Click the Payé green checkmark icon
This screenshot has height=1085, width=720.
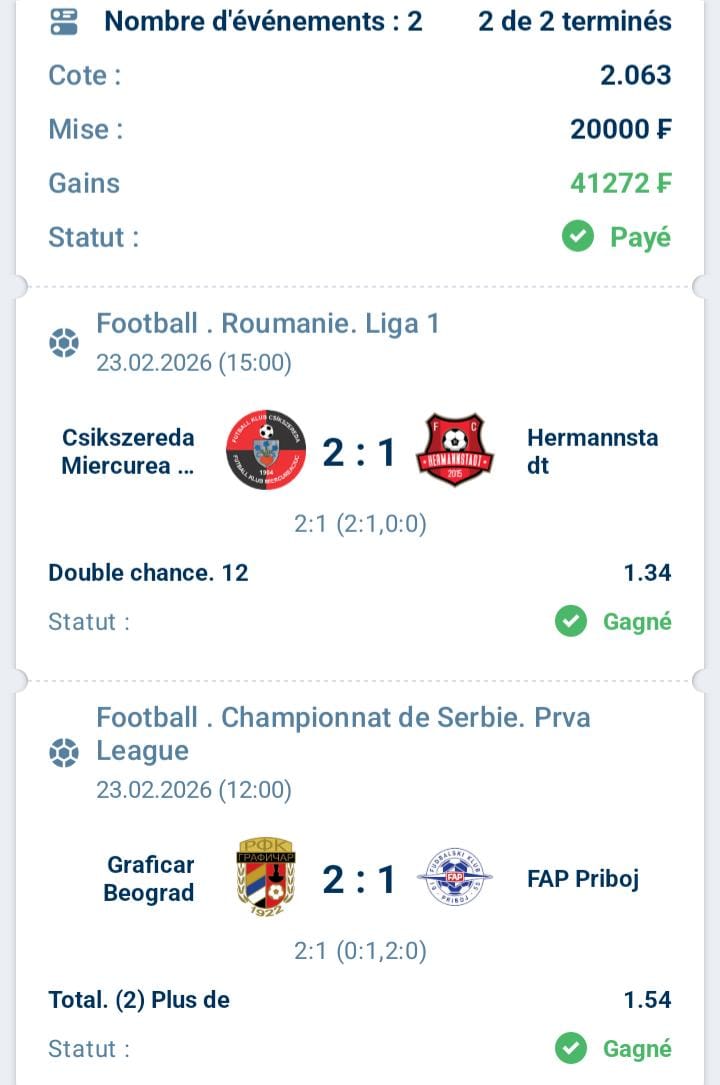577,237
